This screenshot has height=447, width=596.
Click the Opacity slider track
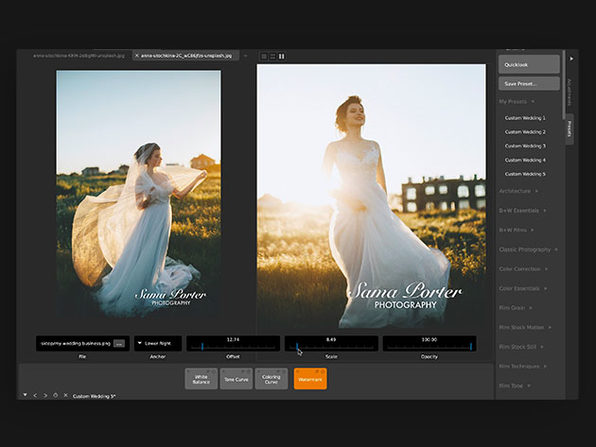[429, 347]
